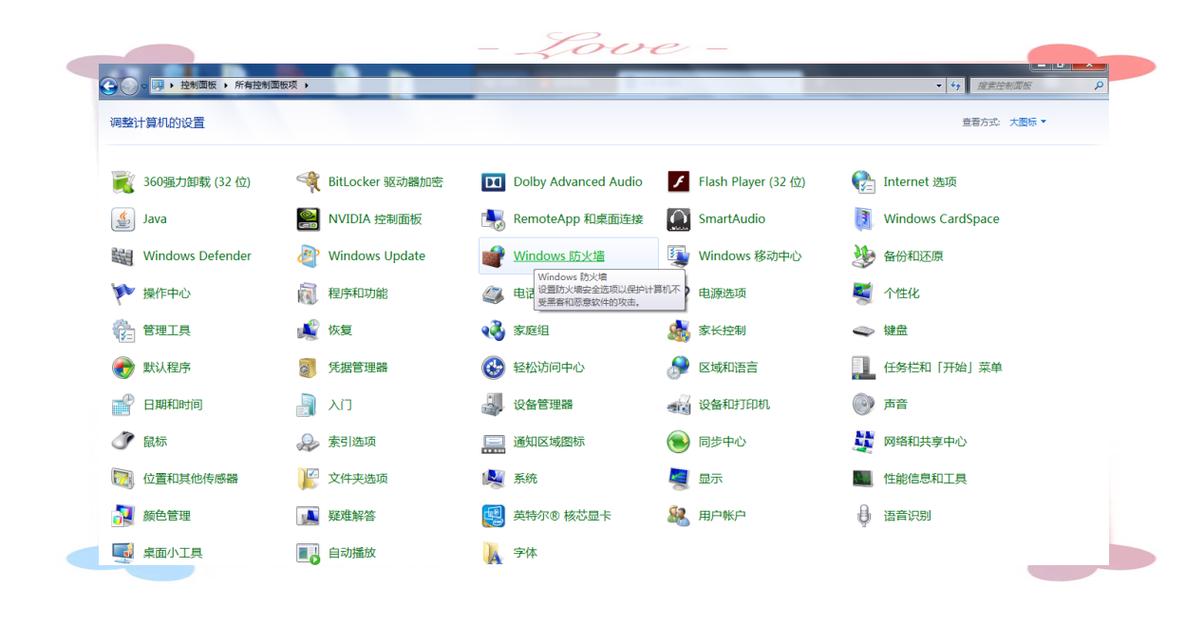The width and height of the screenshot is (1204, 625).
Task: Open the 查看方式 大图标 dropdown
Action: [x=1027, y=122]
